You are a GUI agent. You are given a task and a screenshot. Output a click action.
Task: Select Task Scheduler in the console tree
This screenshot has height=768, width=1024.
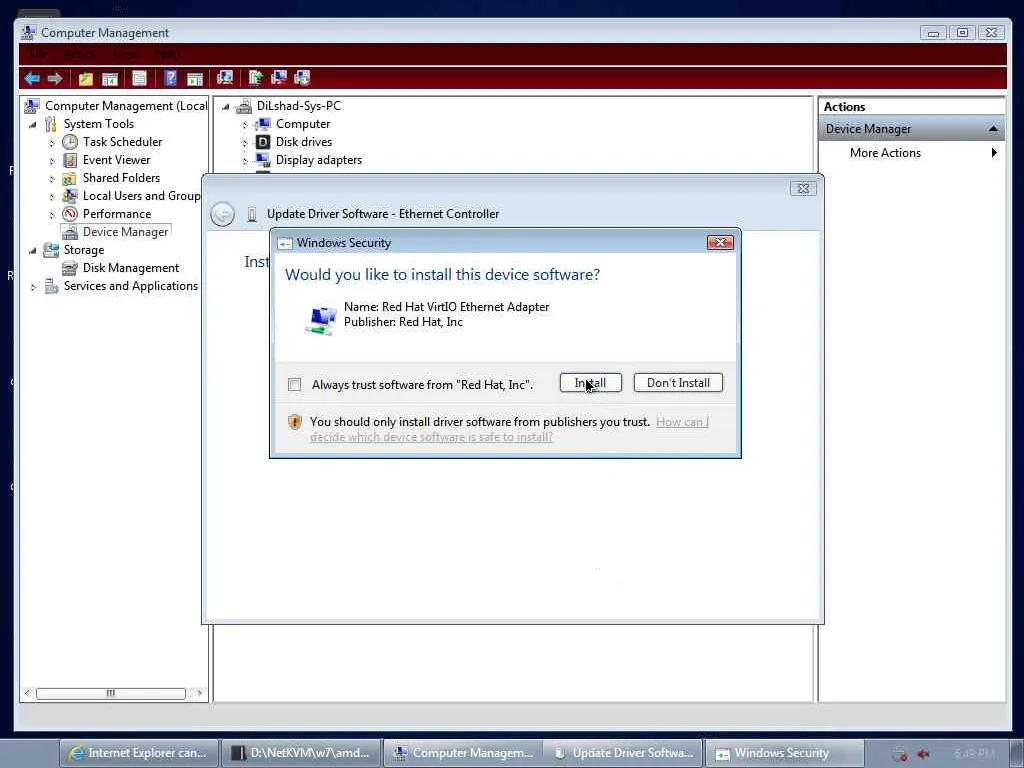[122, 142]
